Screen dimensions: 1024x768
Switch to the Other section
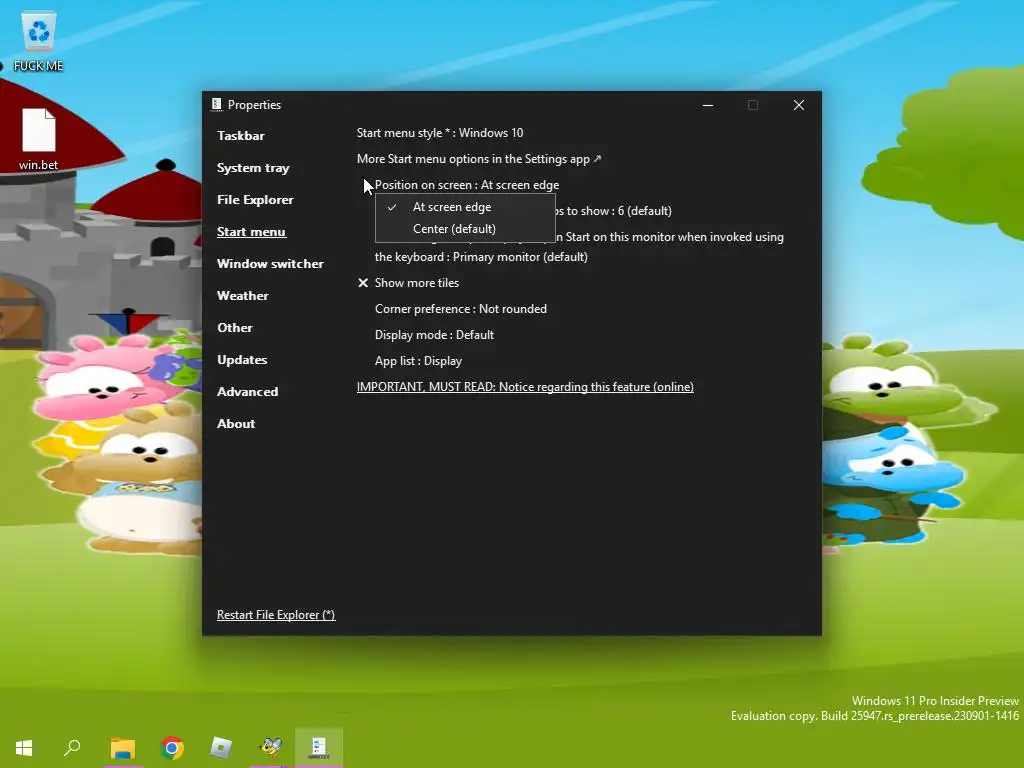235,328
